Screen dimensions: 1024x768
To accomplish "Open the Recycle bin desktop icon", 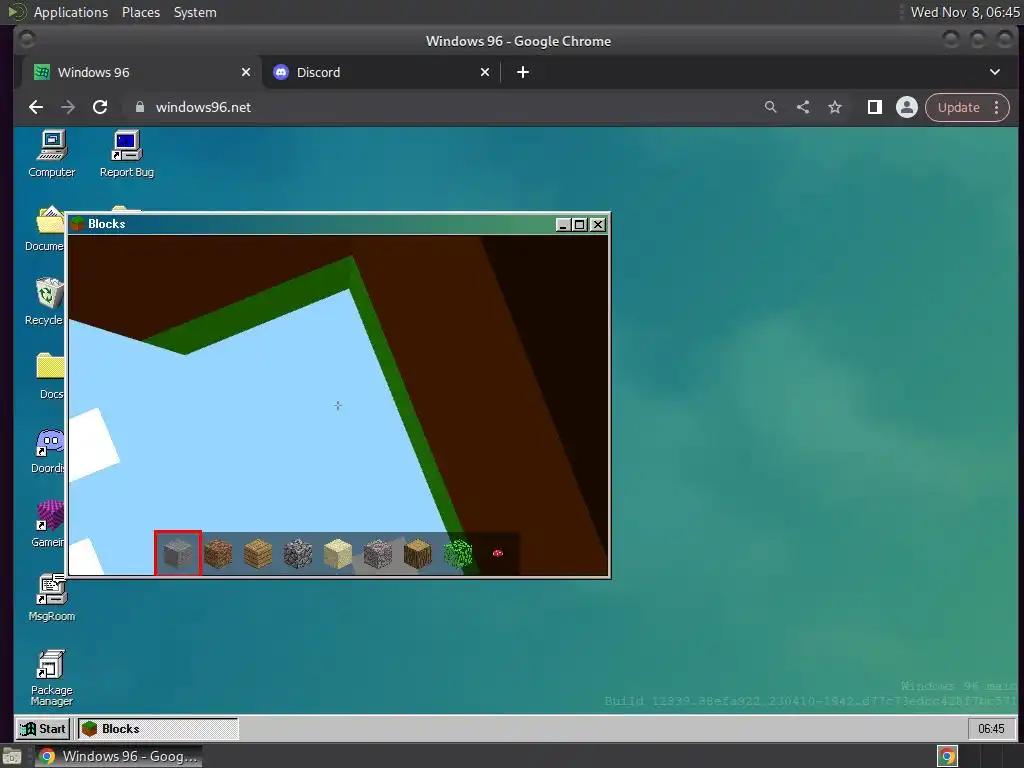I will tap(44, 302).
